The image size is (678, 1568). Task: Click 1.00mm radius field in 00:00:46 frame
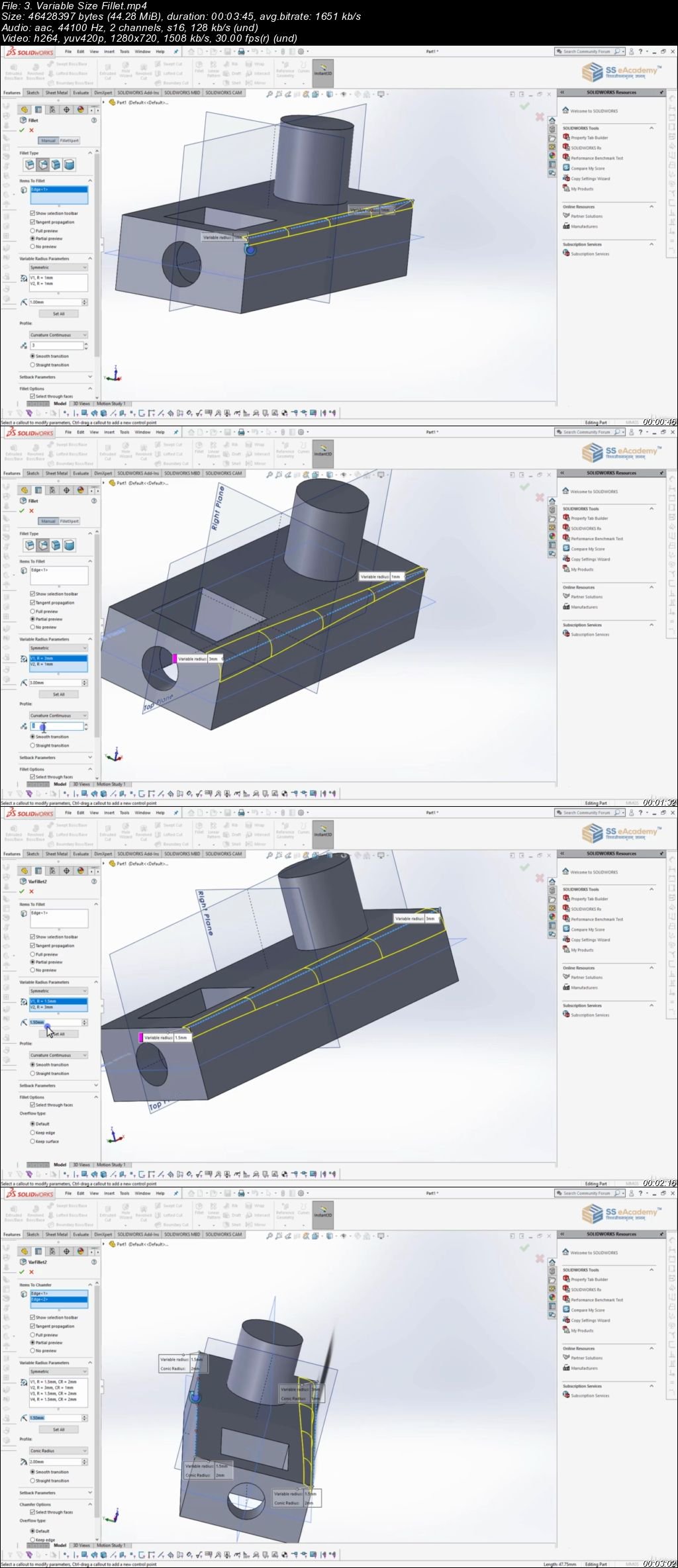54,302
